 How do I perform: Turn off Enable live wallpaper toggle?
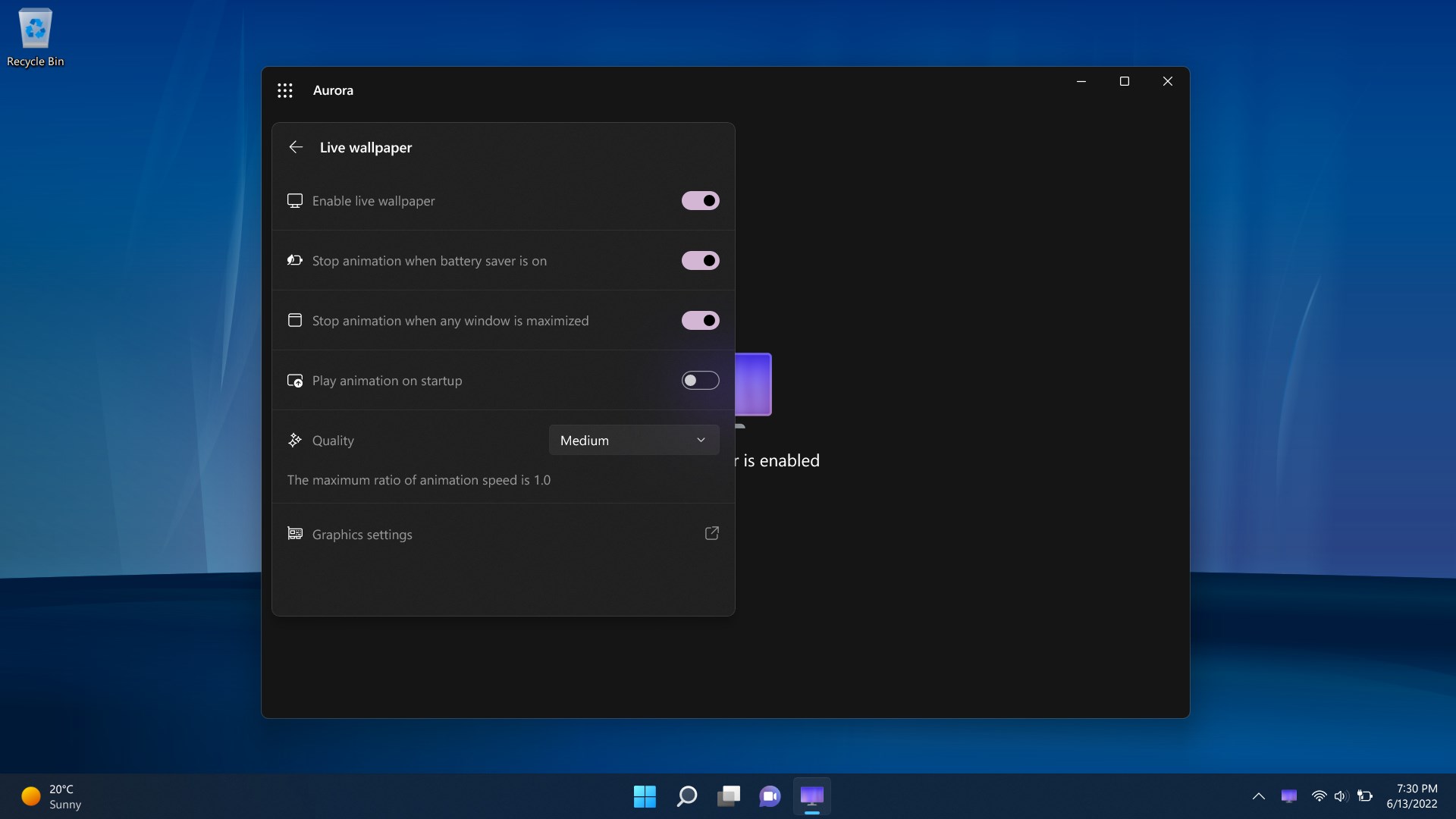pos(700,201)
